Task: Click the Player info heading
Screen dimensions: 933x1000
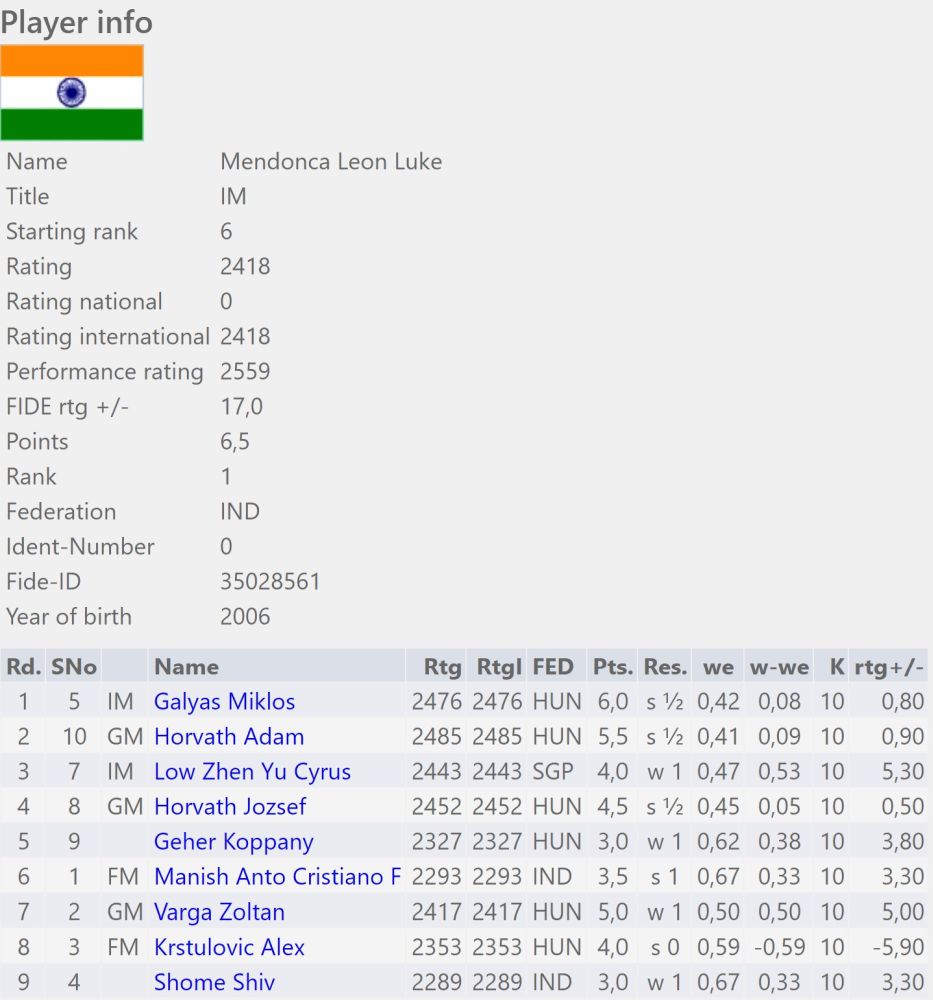Action: (x=77, y=22)
